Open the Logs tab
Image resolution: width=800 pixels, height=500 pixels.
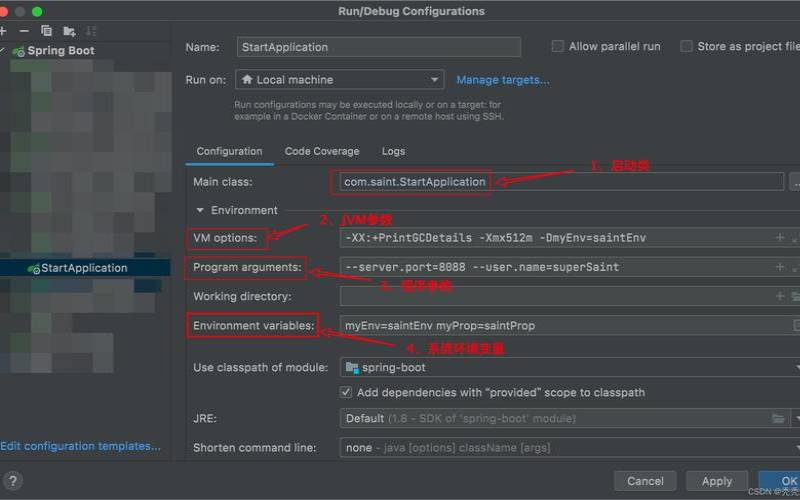(393, 151)
